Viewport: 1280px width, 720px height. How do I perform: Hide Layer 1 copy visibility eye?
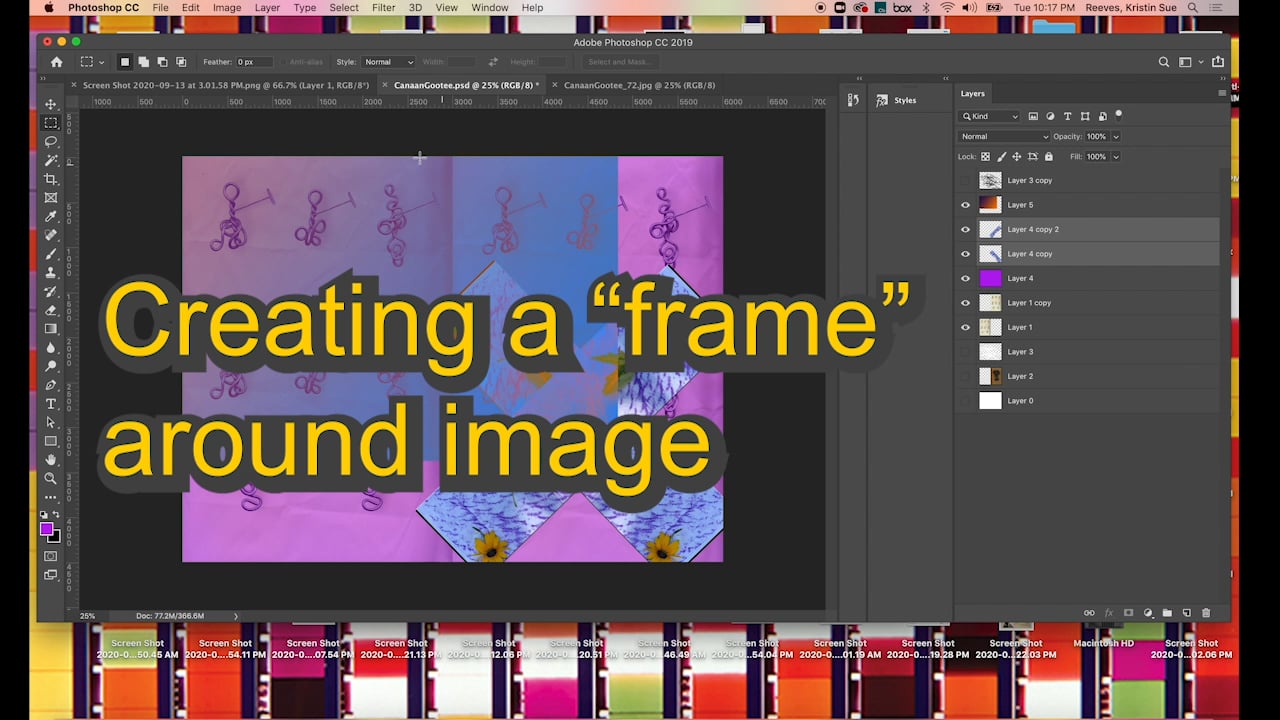coord(965,303)
